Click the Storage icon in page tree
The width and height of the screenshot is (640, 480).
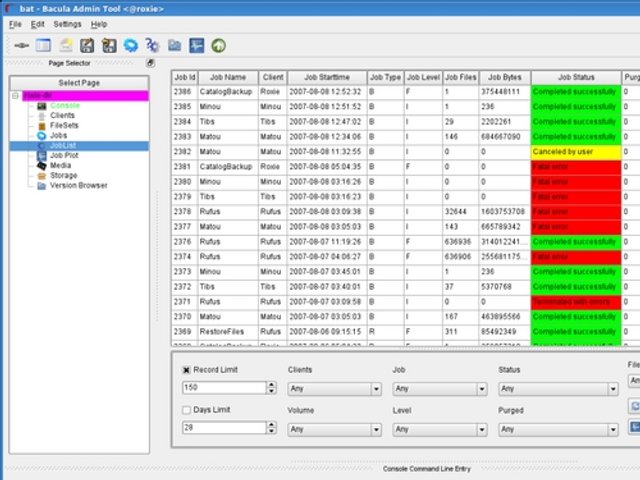pyautogui.click(x=42, y=176)
